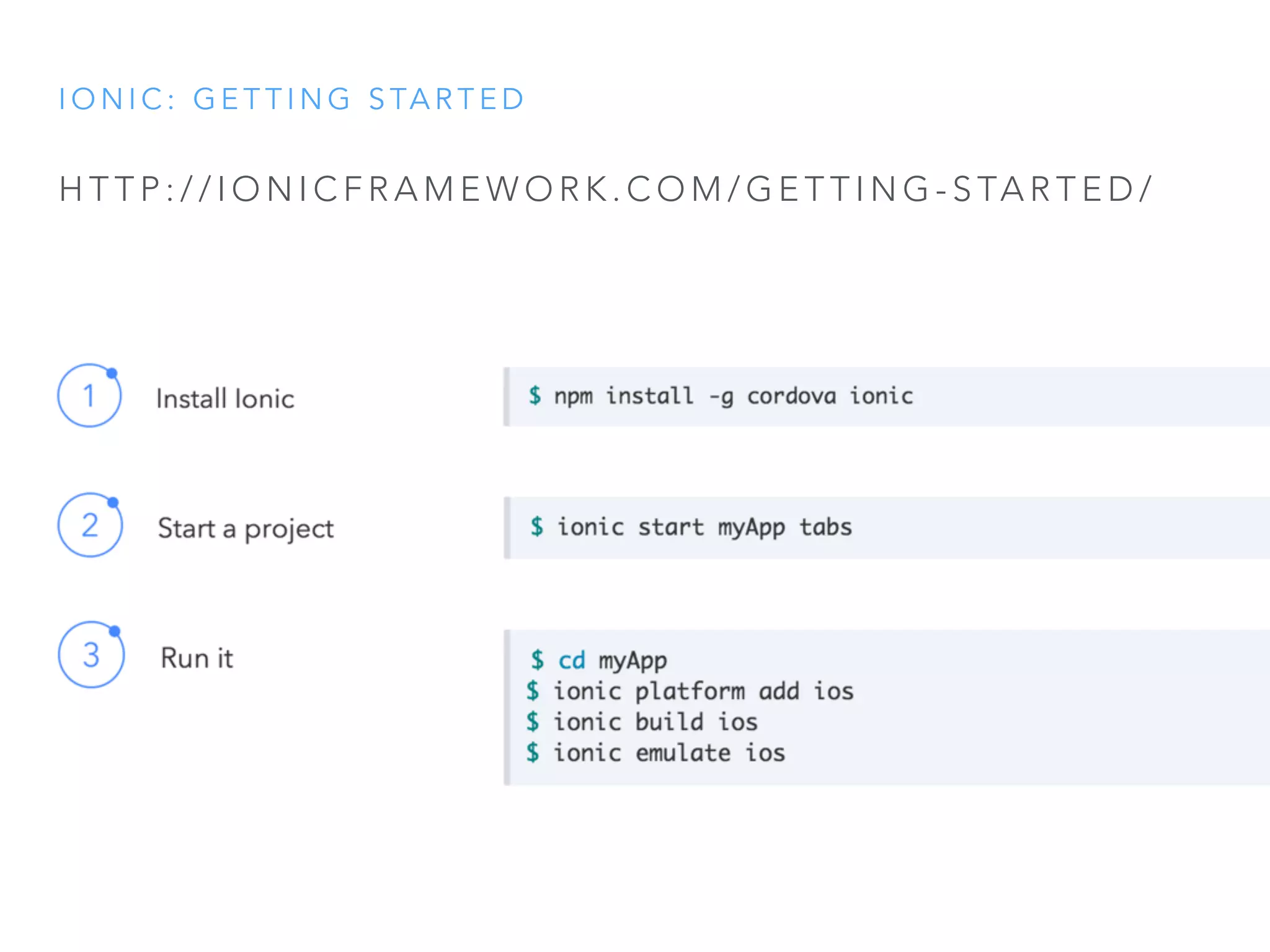Click the blue dot on step 1 circle
The height and width of the screenshot is (952, 1270).
(112, 373)
